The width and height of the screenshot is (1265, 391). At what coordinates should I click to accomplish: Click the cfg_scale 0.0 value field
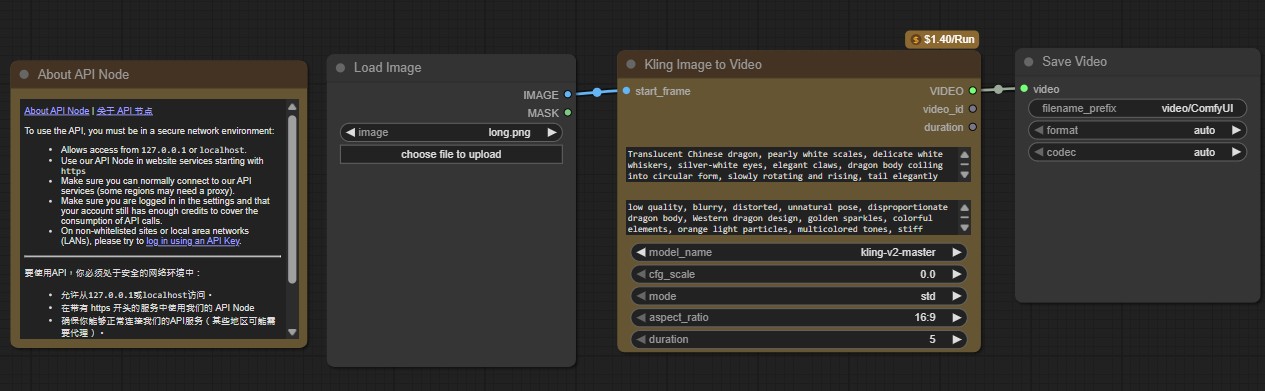click(x=800, y=274)
